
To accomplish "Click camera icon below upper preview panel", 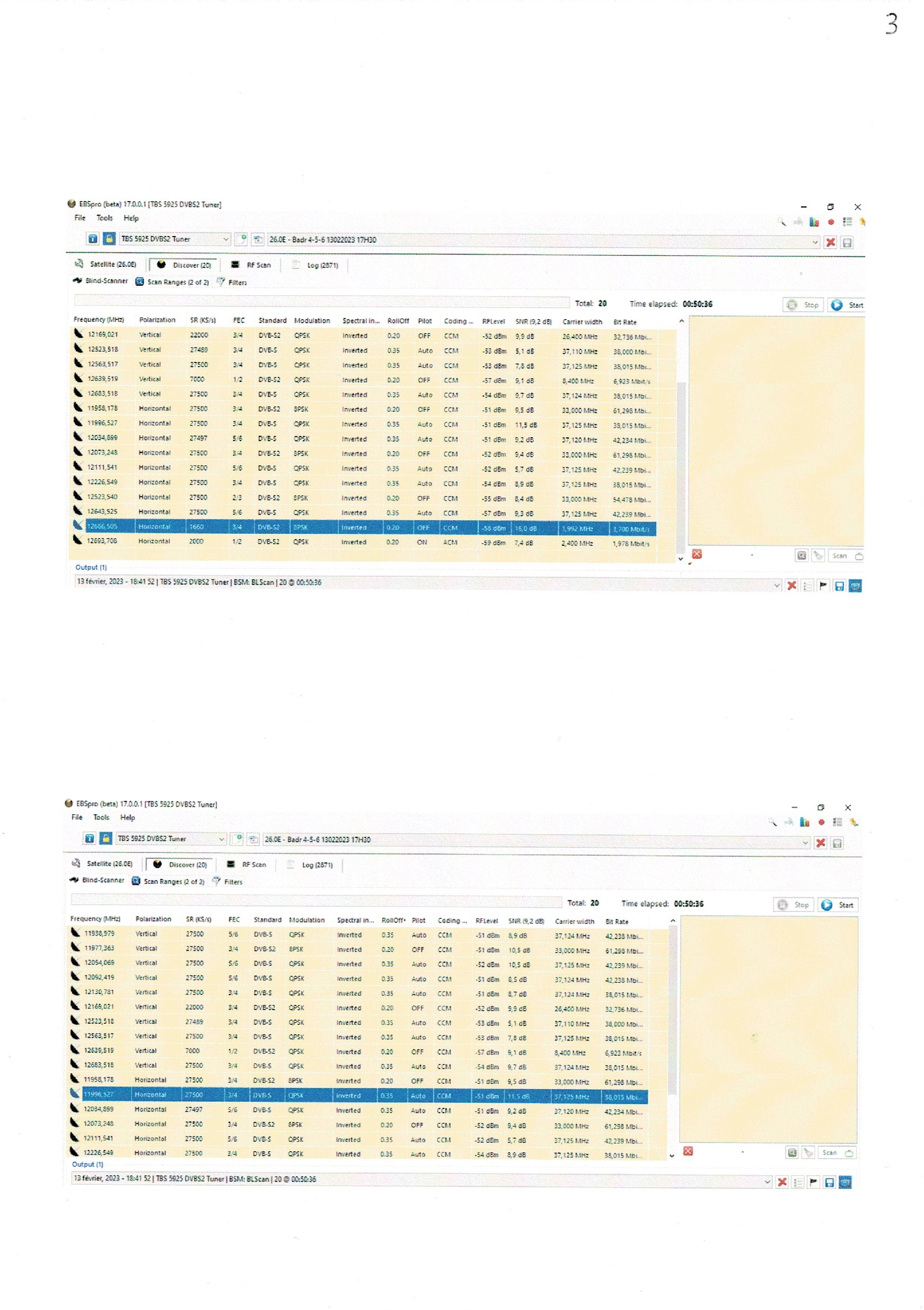I will point(802,556).
